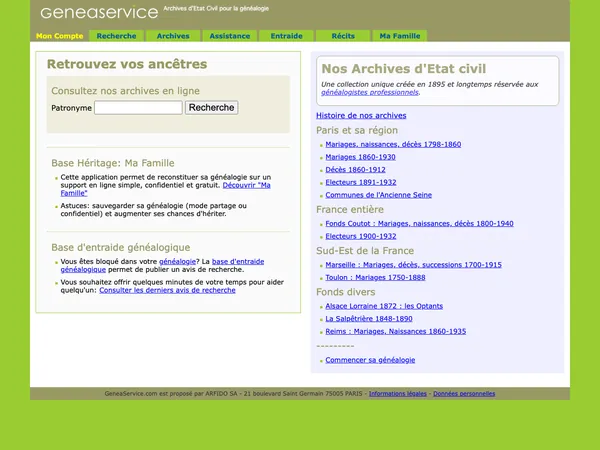Screen dimensions: 600x450
Task: Open Communes de l'Ancienne Seine link
Action: (x=378, y=195)
